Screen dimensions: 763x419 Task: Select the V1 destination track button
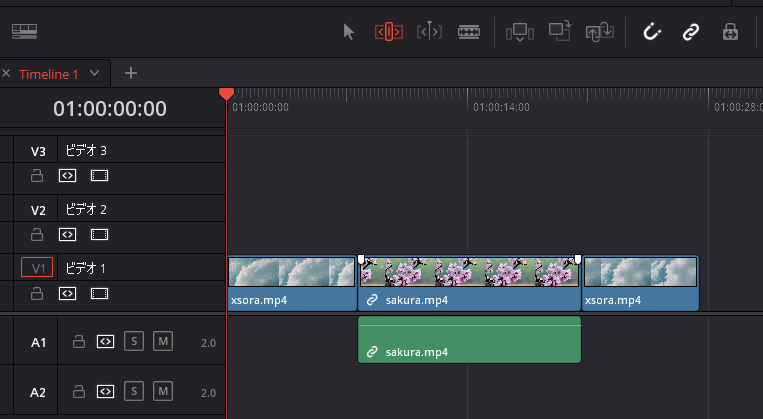pos(37,268)
